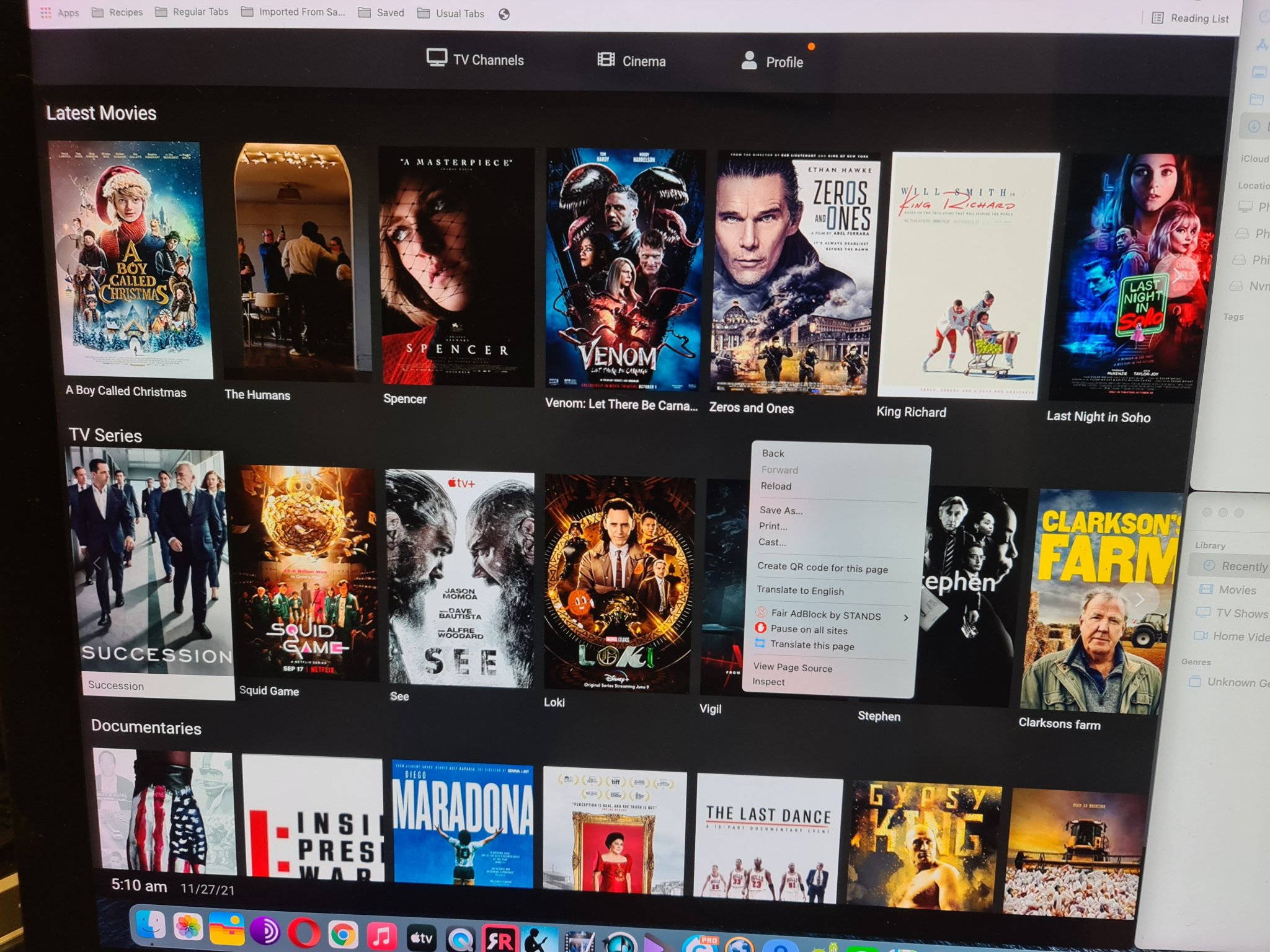Viewport: 1270px width, 952px height.
Task: Click the Last Night in Soho title
Action: pyautogui.click(x=1098, y=416)
